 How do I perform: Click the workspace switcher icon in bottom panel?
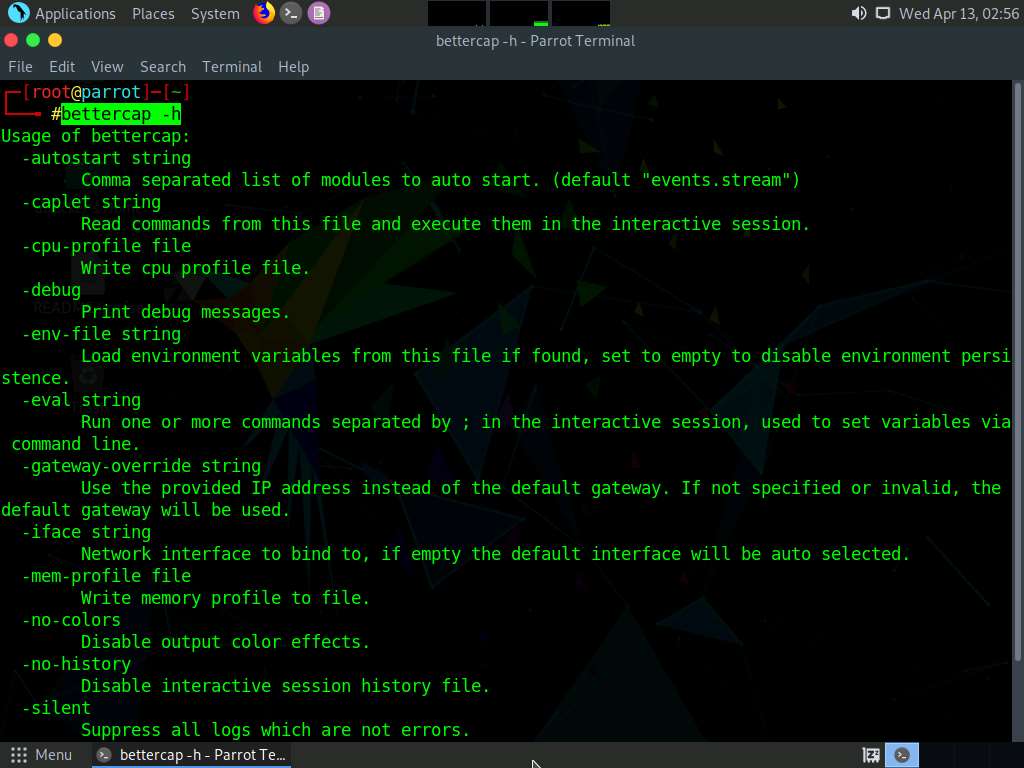[x=871, y=755]
